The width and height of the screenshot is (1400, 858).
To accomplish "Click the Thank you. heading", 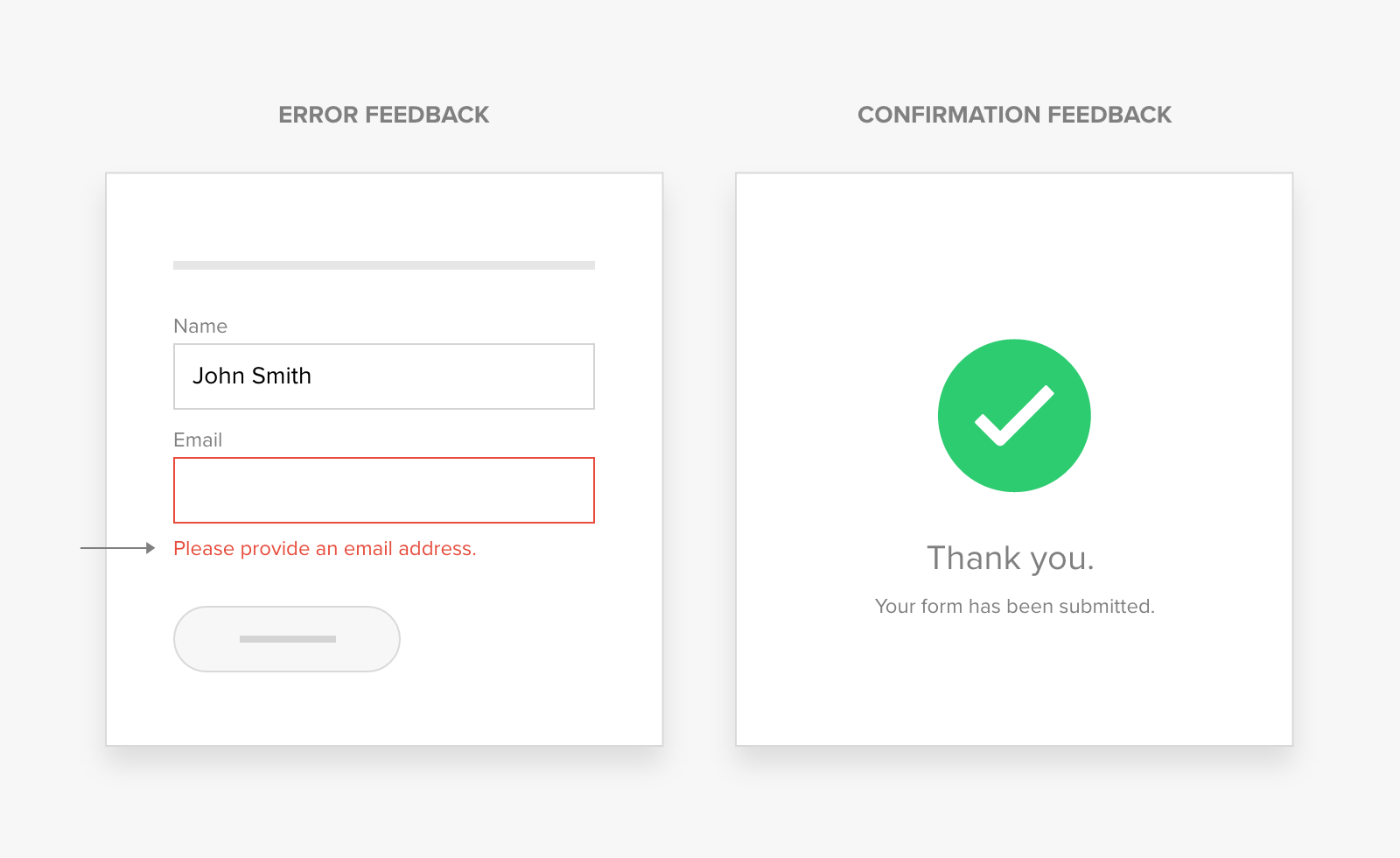I will pos(1011,559).
